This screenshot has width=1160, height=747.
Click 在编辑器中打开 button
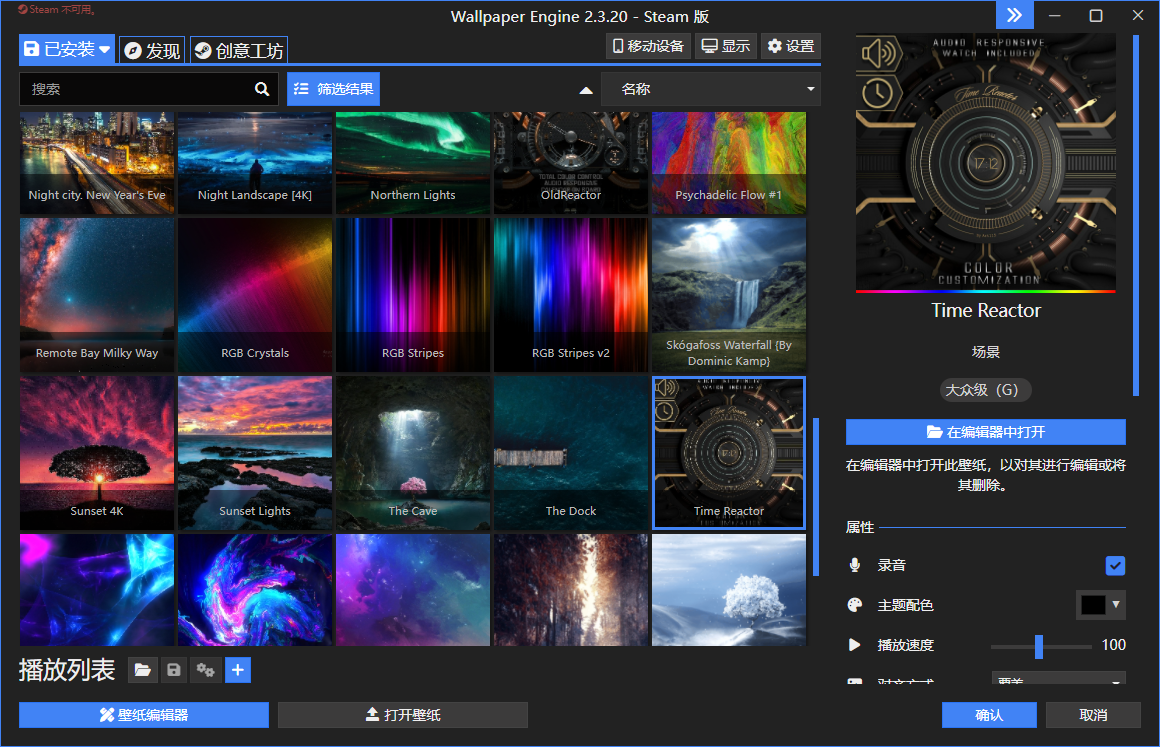coord(985,432)
